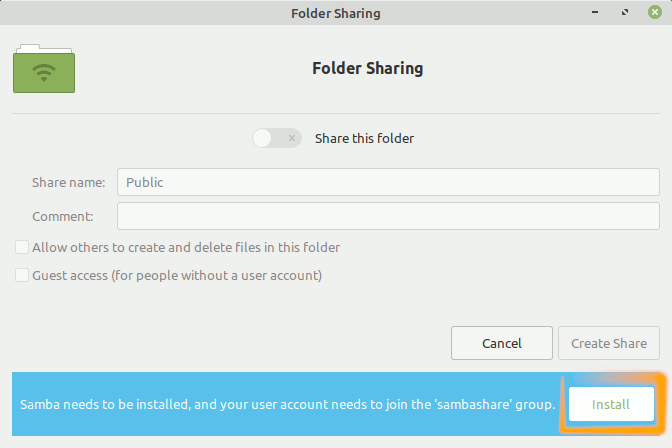Click into the empty Comment field
The height and width of the screenshot is (448, 672).
coord(388,216)
